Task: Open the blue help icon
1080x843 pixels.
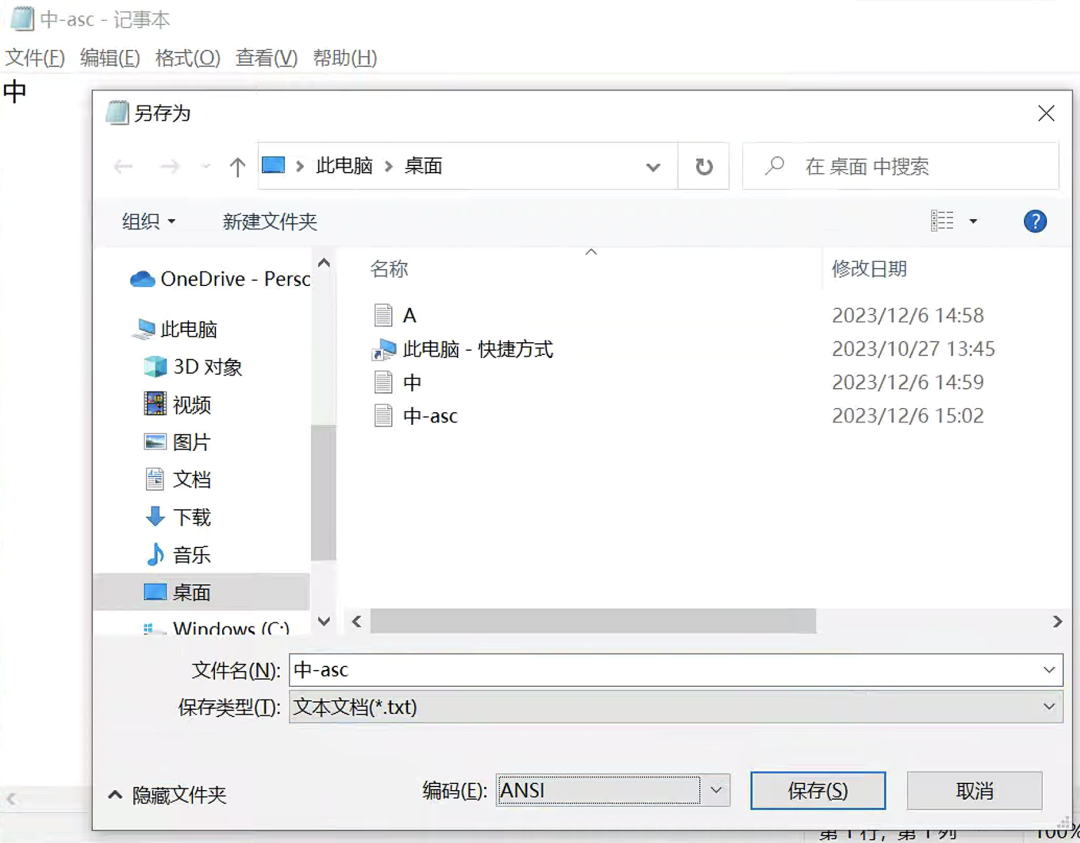Action: tap(1035, 221)
